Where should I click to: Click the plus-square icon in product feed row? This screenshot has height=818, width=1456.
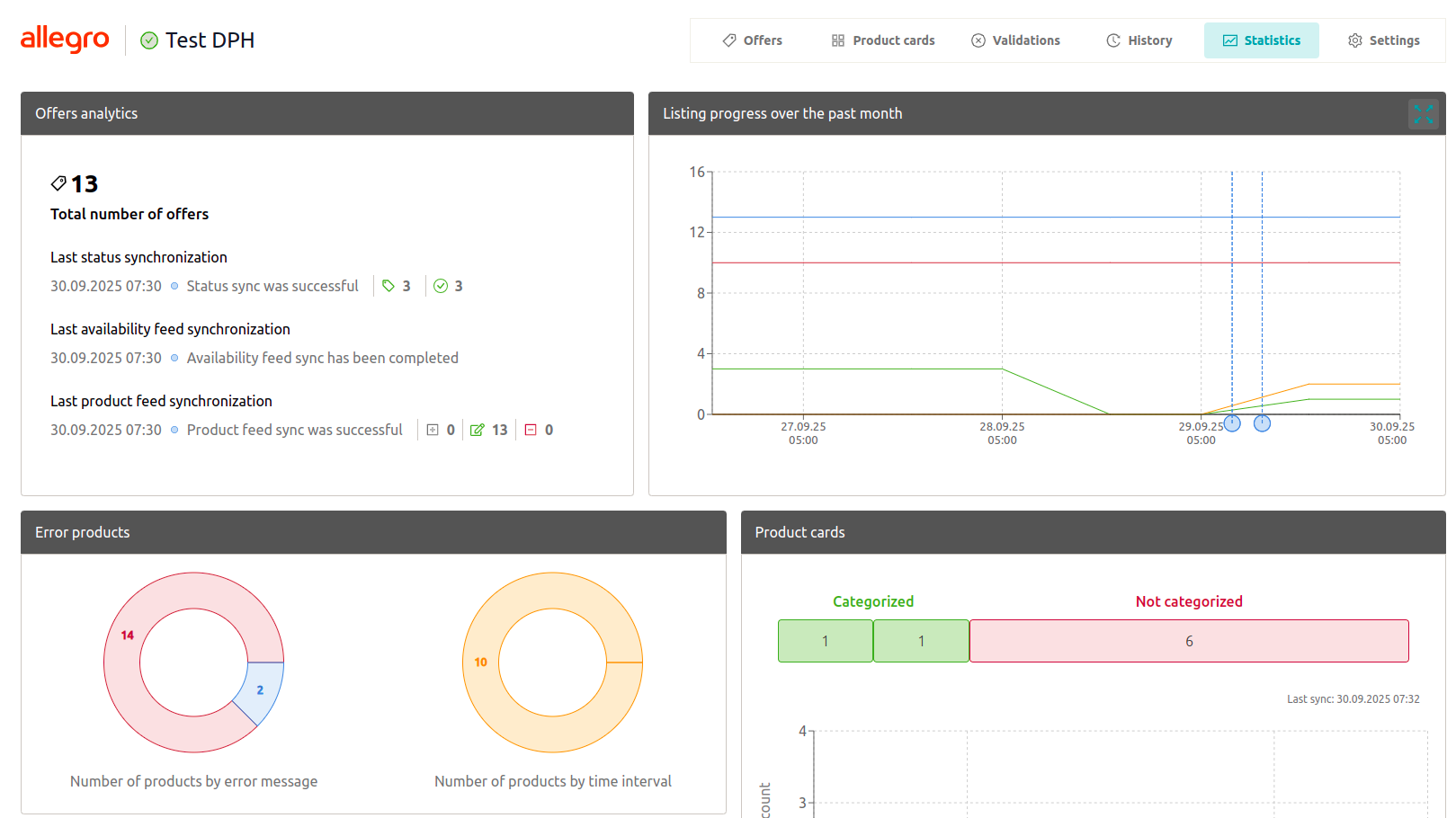click(x=433, y=430)
